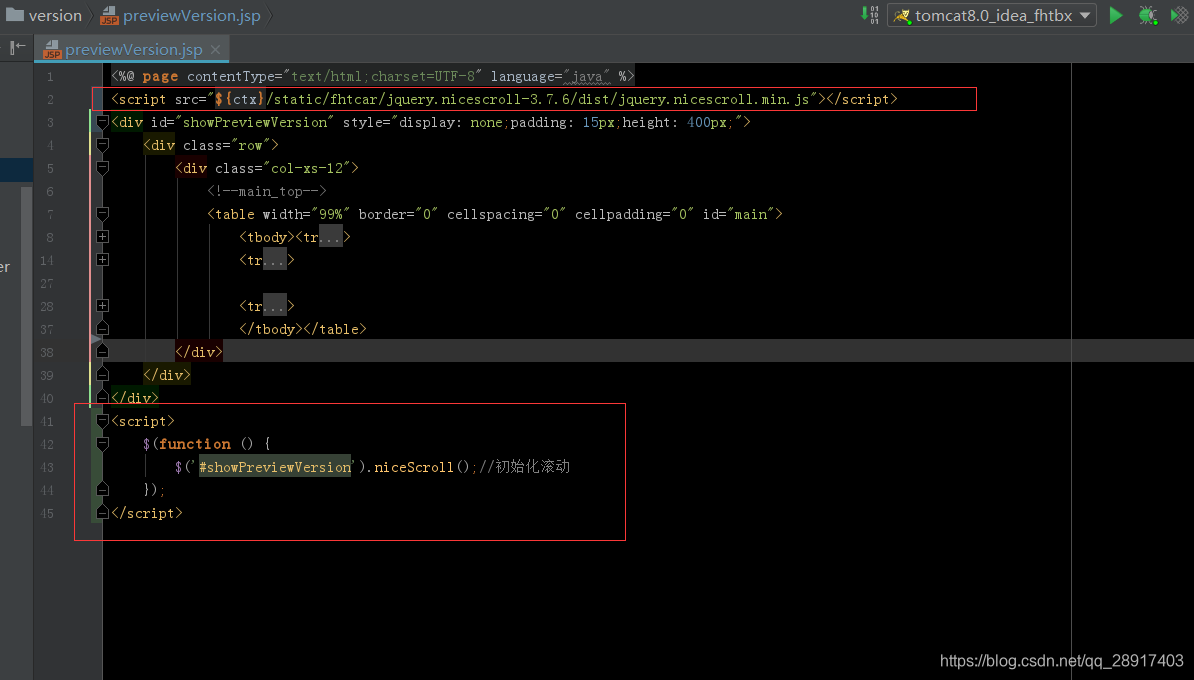Viewport: 1194px width, 680px height.
Task: Collapse the script block on line 41
Action: [103, 420]
